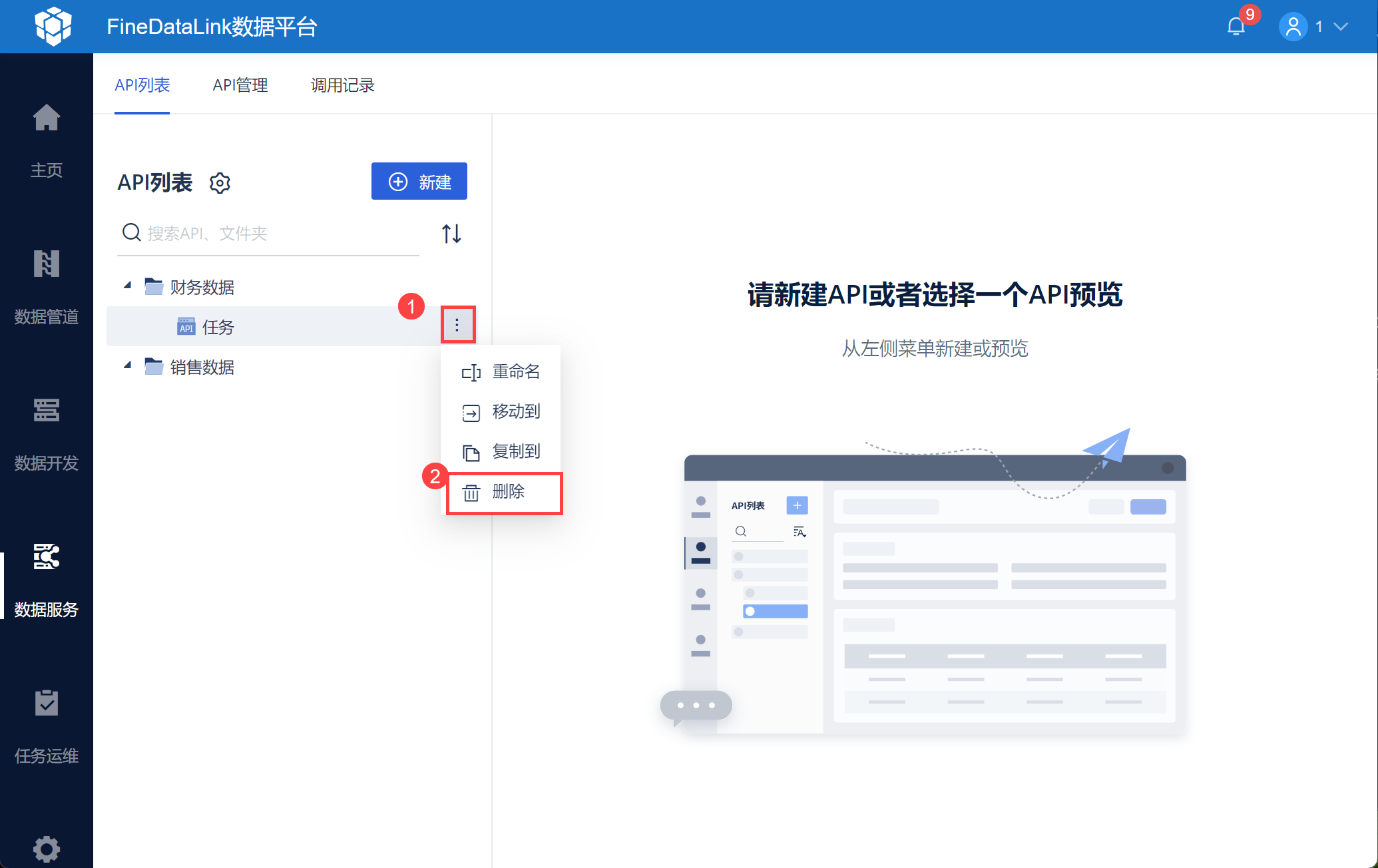Click the user avatar icon

pyautogui.click(x=1293, y=27)
